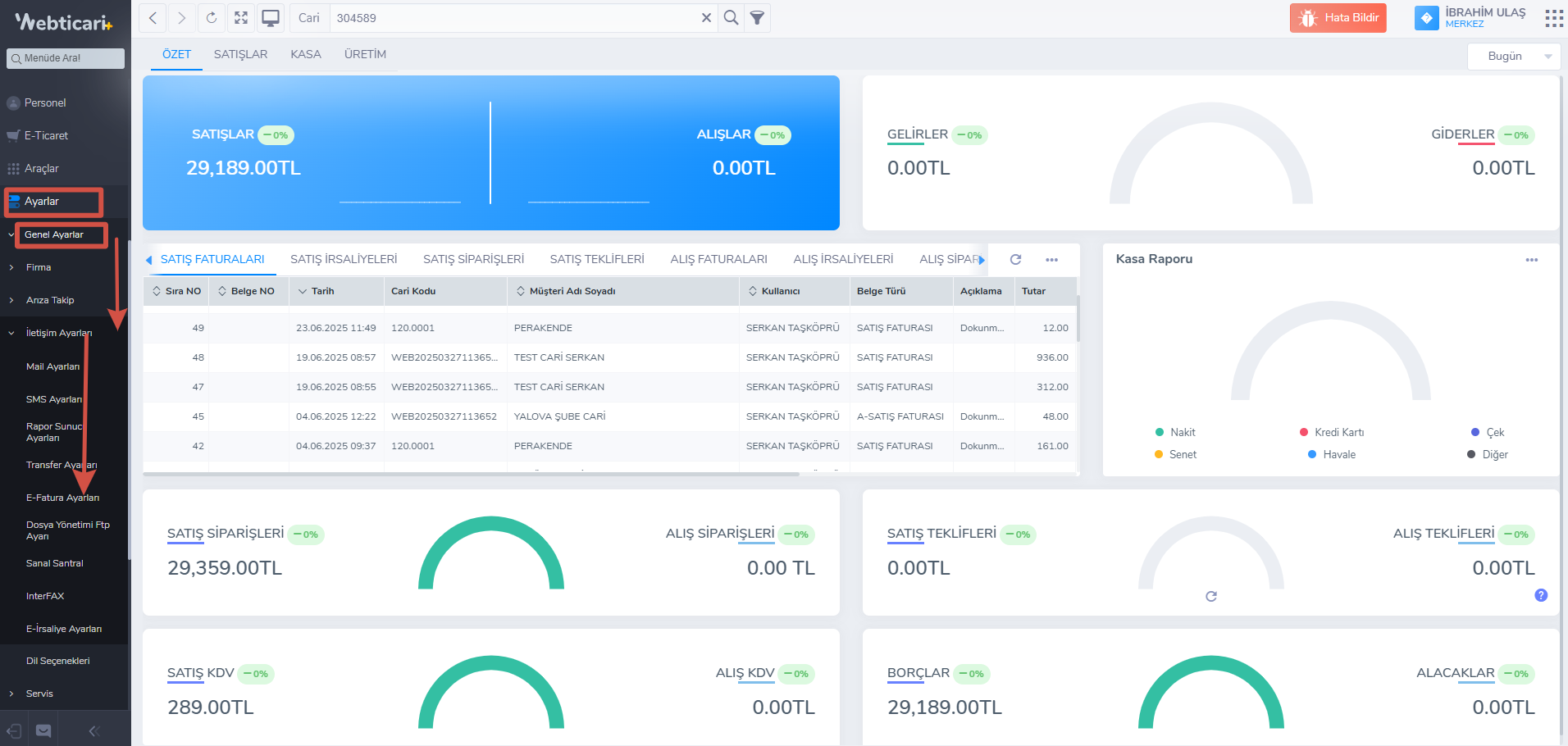Click the monitor display icon
The height and width of the screenshot is (746, 1568).
[x=271, y=18]
